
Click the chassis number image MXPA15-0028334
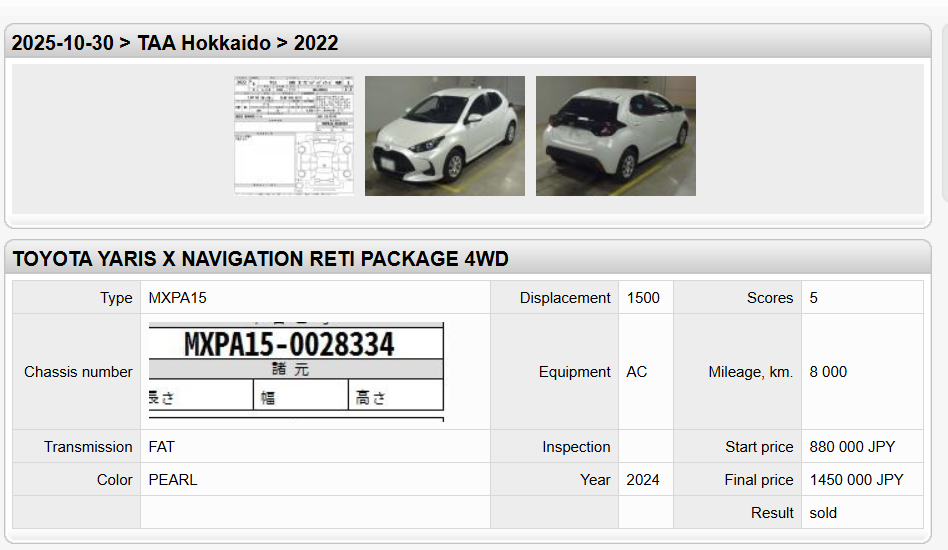(x=296, y=371)
